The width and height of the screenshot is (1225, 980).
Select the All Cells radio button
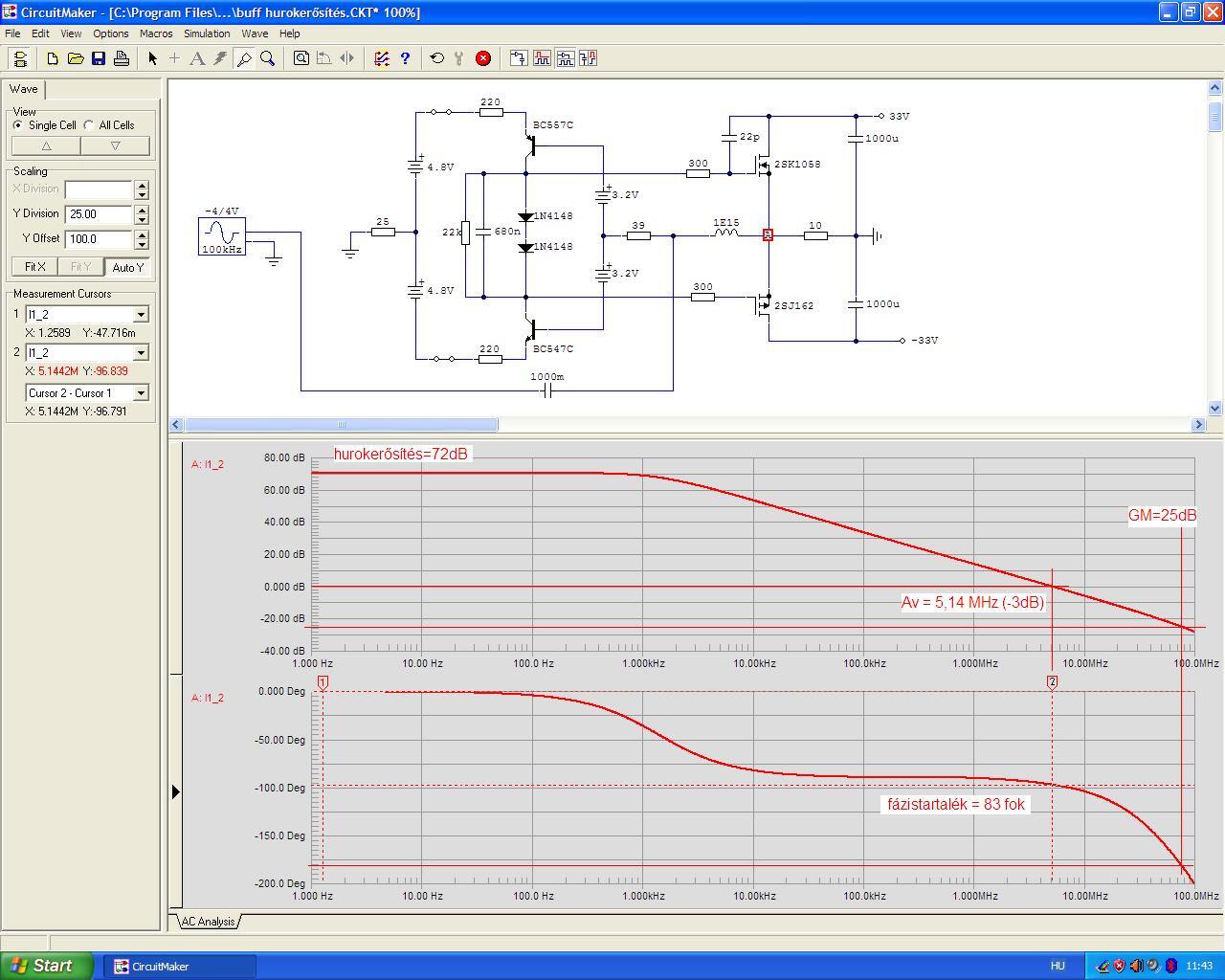pos(89,125)
